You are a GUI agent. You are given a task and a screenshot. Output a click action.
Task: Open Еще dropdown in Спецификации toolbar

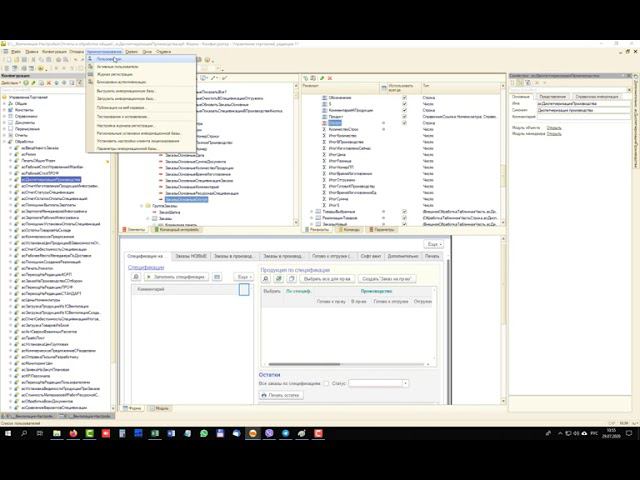(244, 277)
